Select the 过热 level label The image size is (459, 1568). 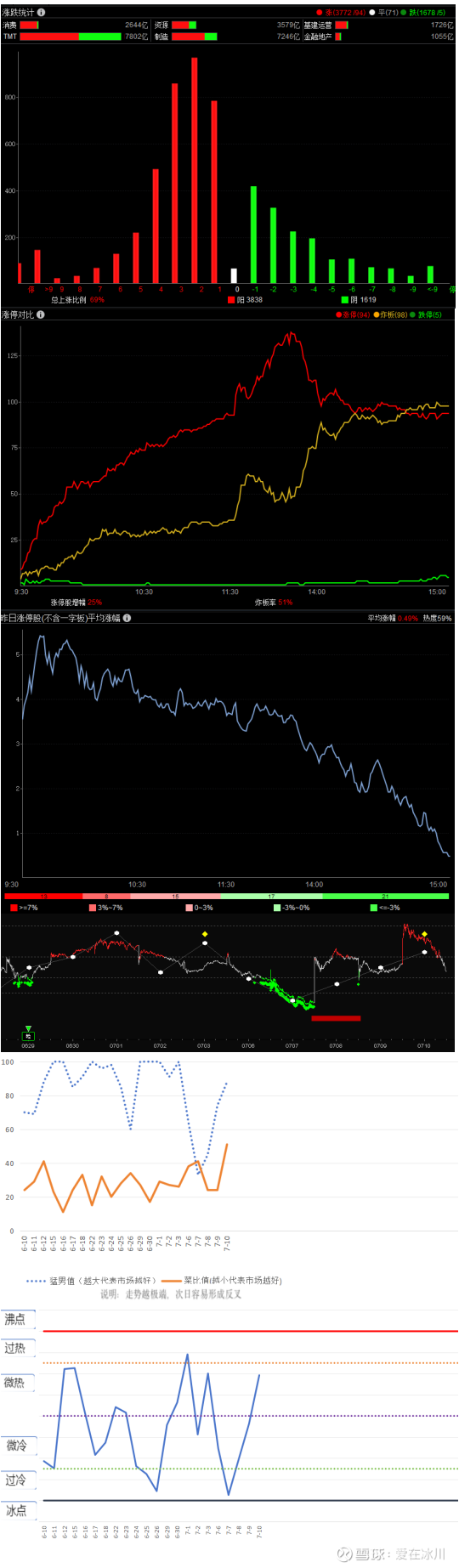click(x=17, y=1348)
